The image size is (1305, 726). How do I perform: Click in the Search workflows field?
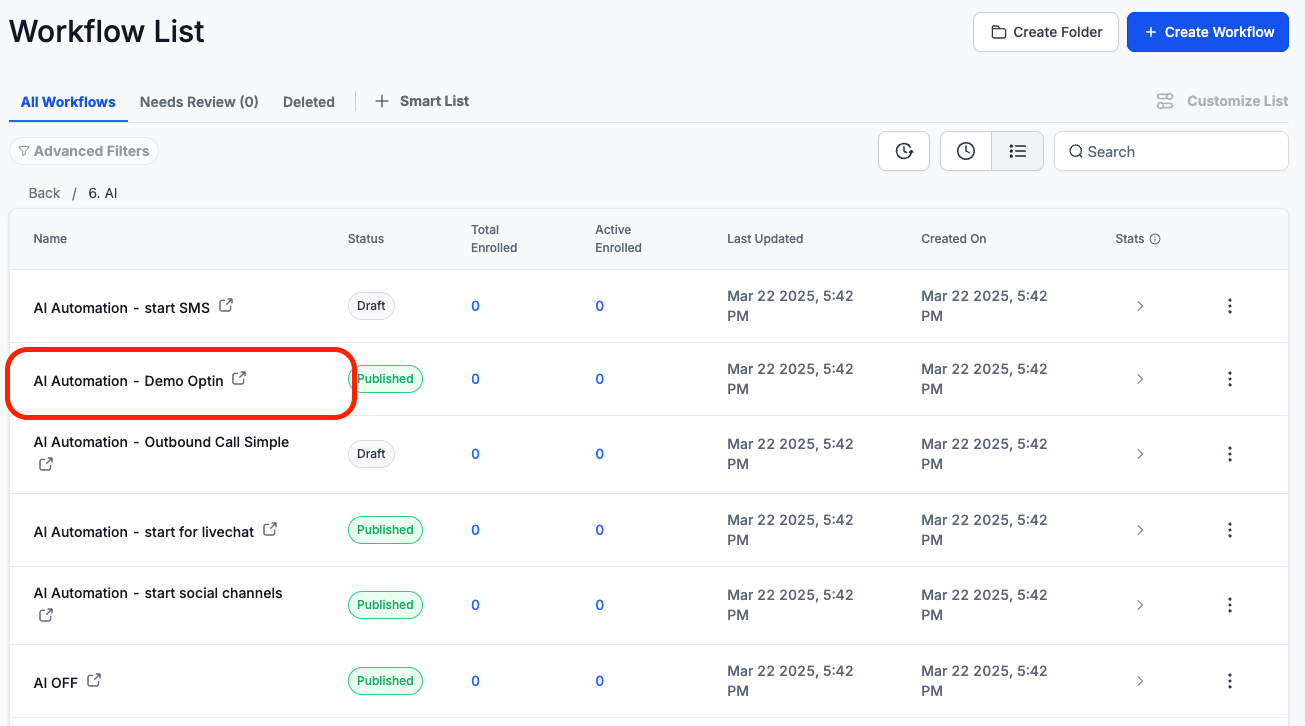click(1180, 152)
